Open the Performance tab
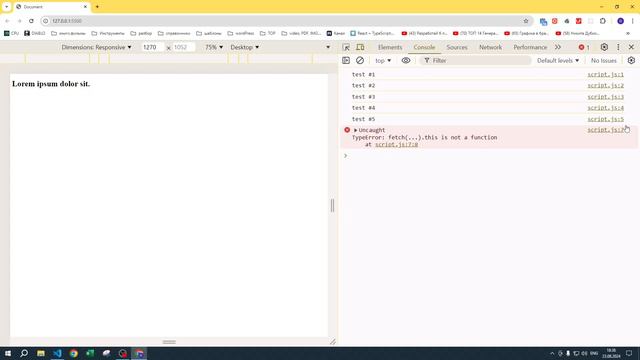Image resolution: width=640 pixels, height=360 pixels. tap(530, 47)
